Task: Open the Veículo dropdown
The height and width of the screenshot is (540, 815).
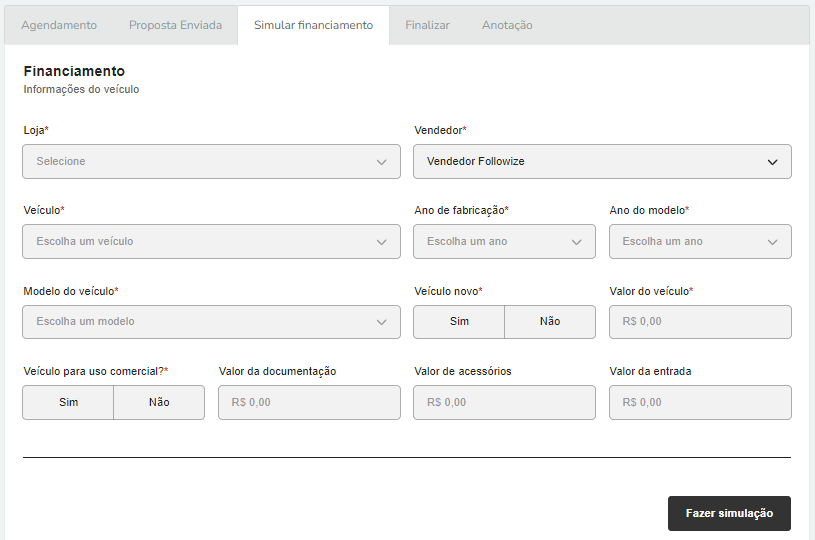Action: pos(212,242)
